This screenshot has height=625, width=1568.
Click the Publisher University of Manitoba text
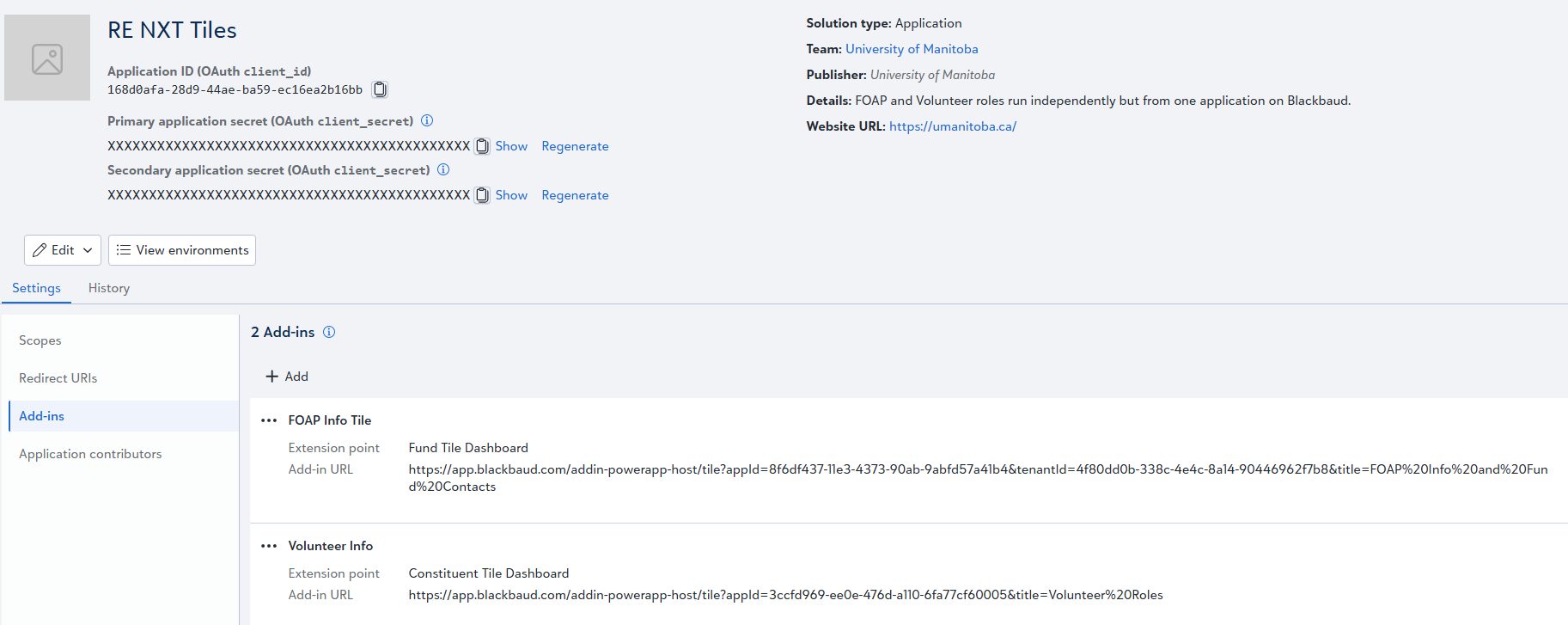(900, 75)
